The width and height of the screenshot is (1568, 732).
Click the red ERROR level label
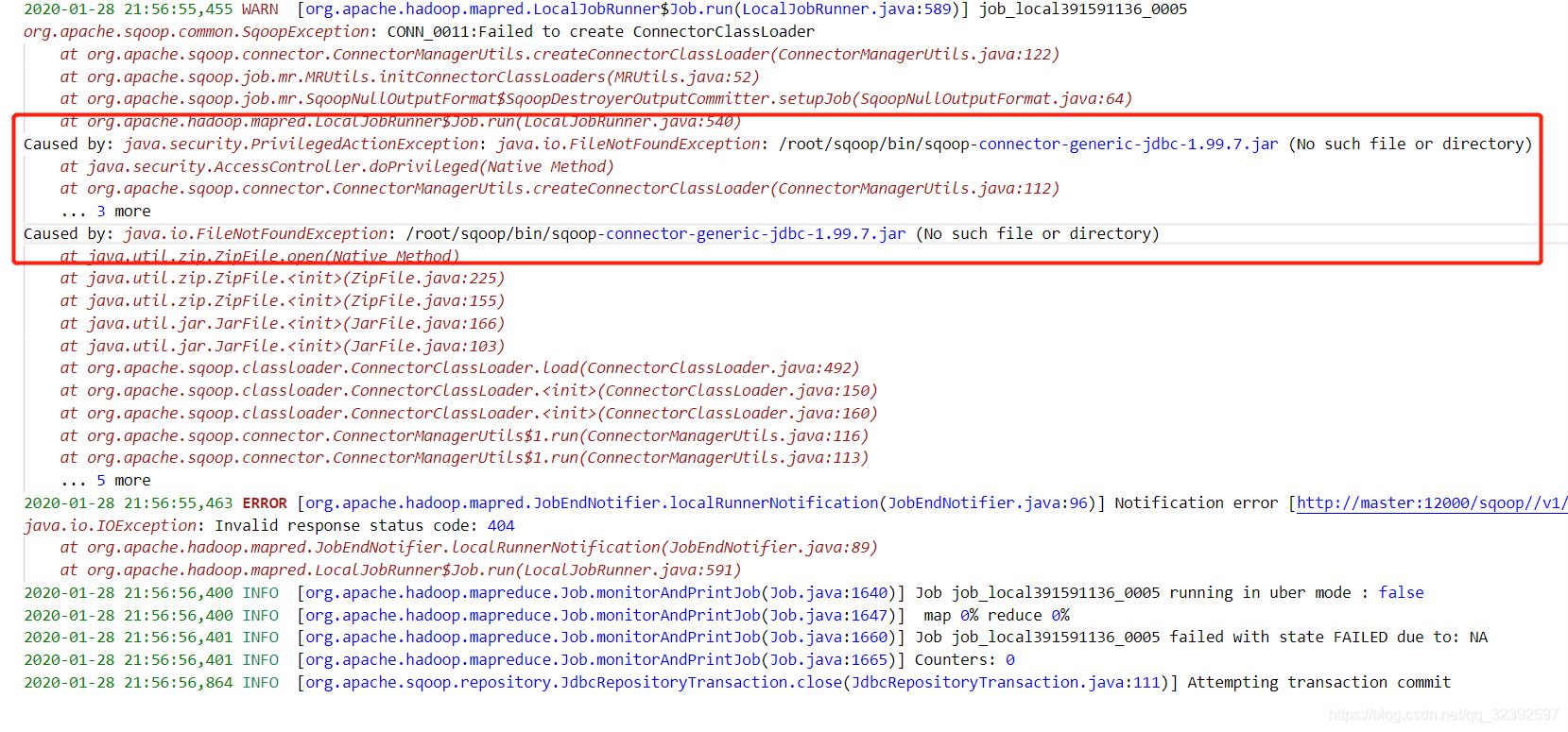[265, 503]
